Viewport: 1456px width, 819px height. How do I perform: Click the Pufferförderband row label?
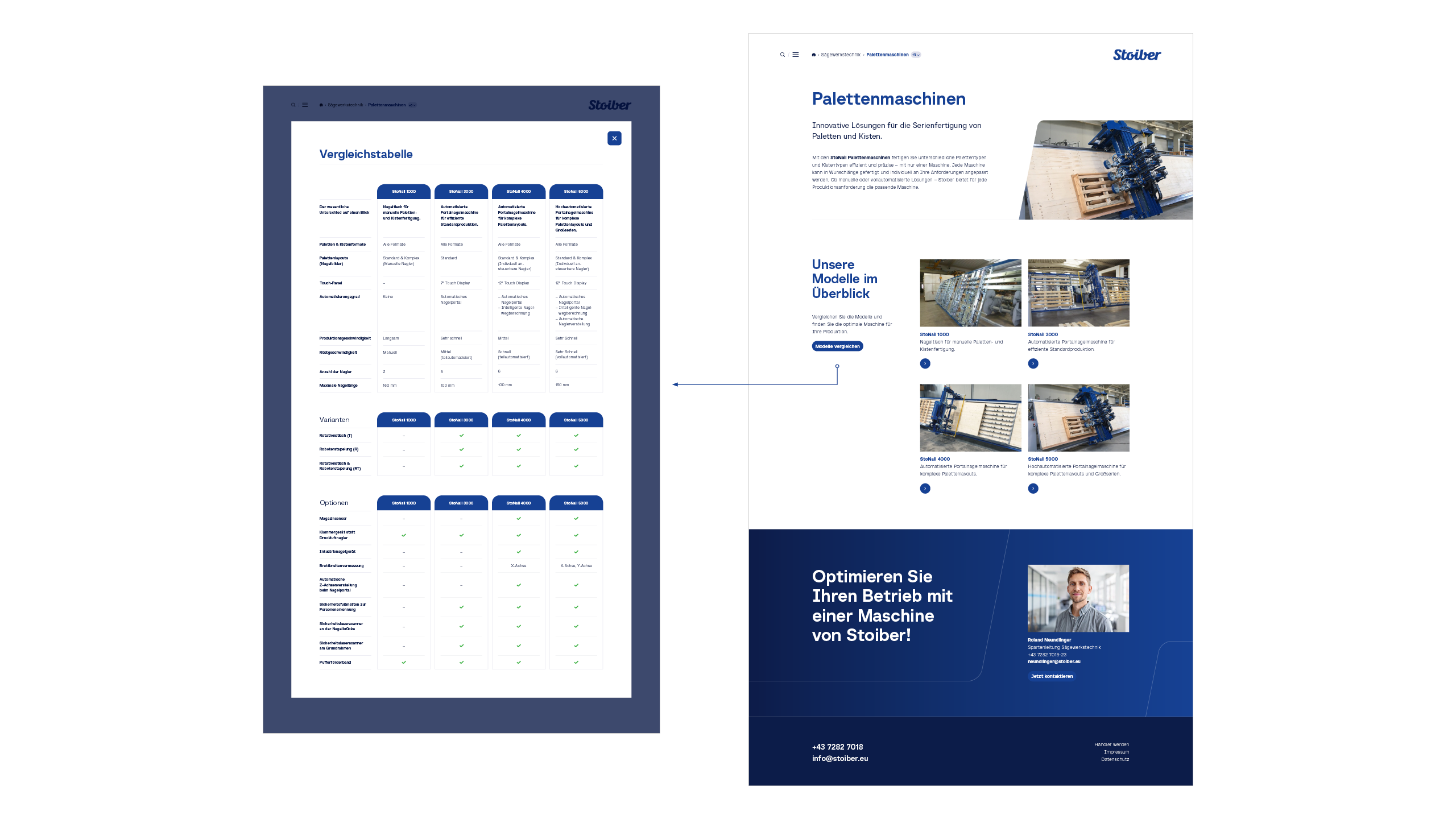coord(335,663)
